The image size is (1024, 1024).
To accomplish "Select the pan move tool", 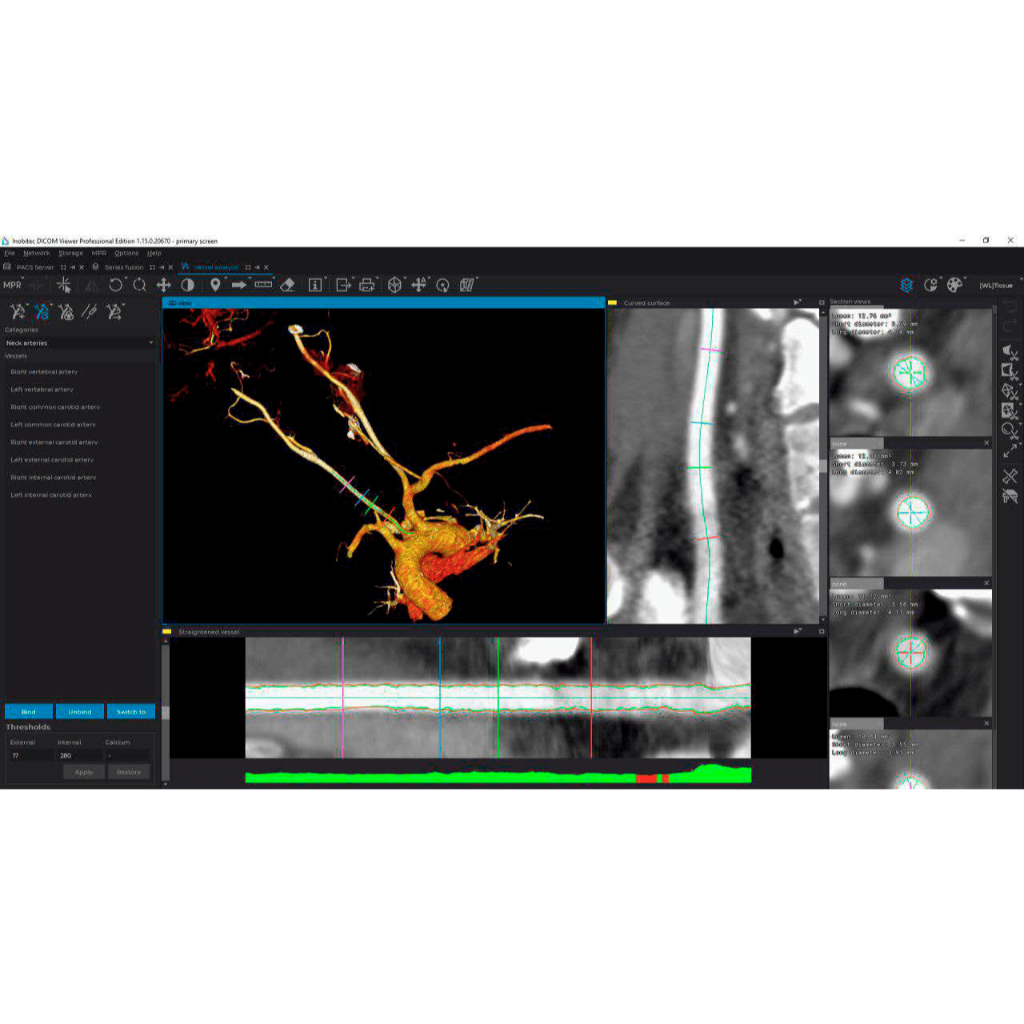I will (163, 285).
